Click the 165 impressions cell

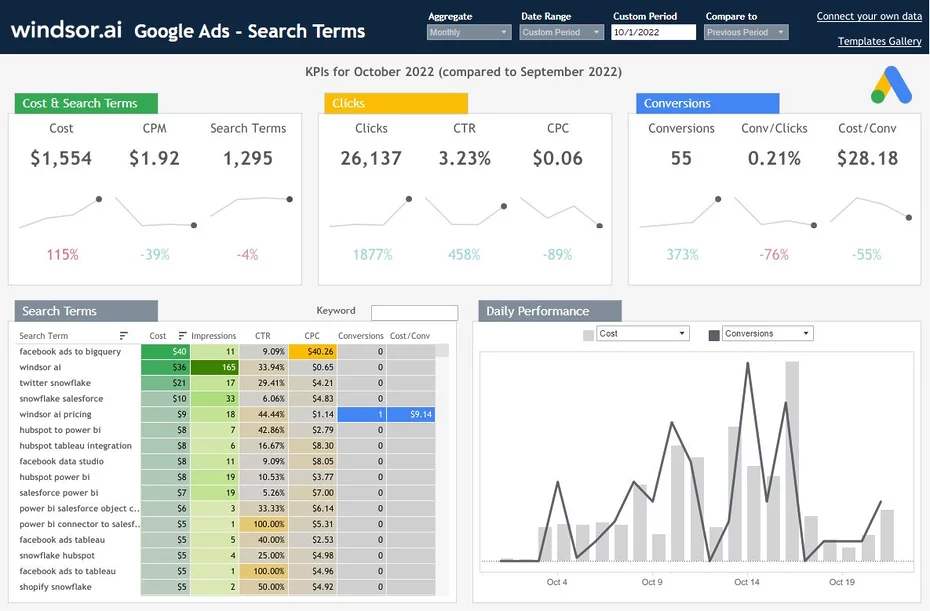[x=215, y=367]
